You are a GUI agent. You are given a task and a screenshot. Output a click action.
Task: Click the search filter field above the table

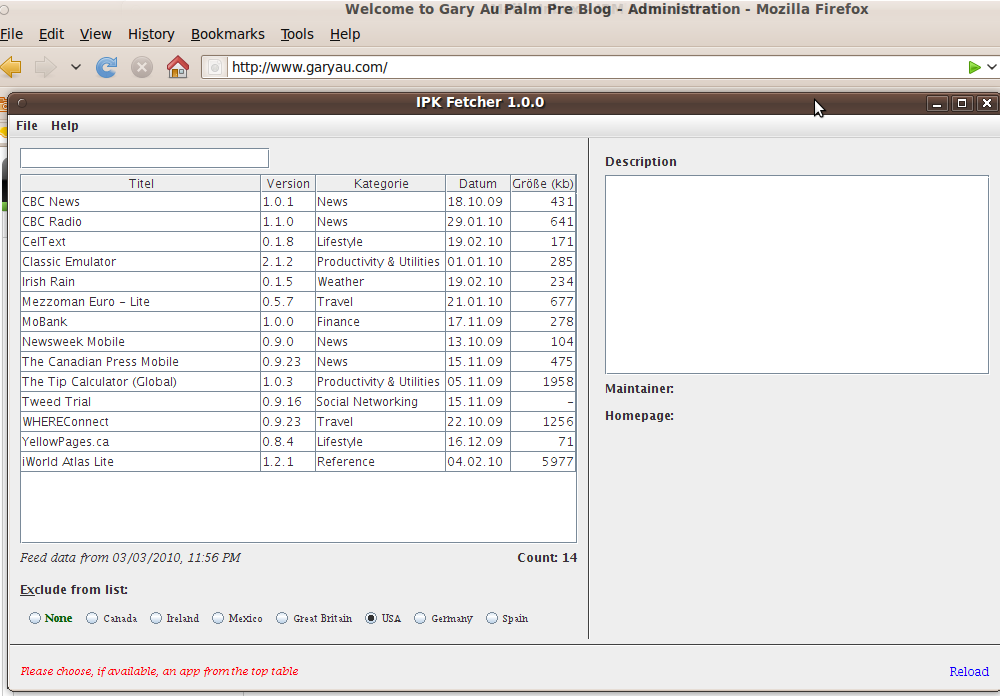pos(145,158)
